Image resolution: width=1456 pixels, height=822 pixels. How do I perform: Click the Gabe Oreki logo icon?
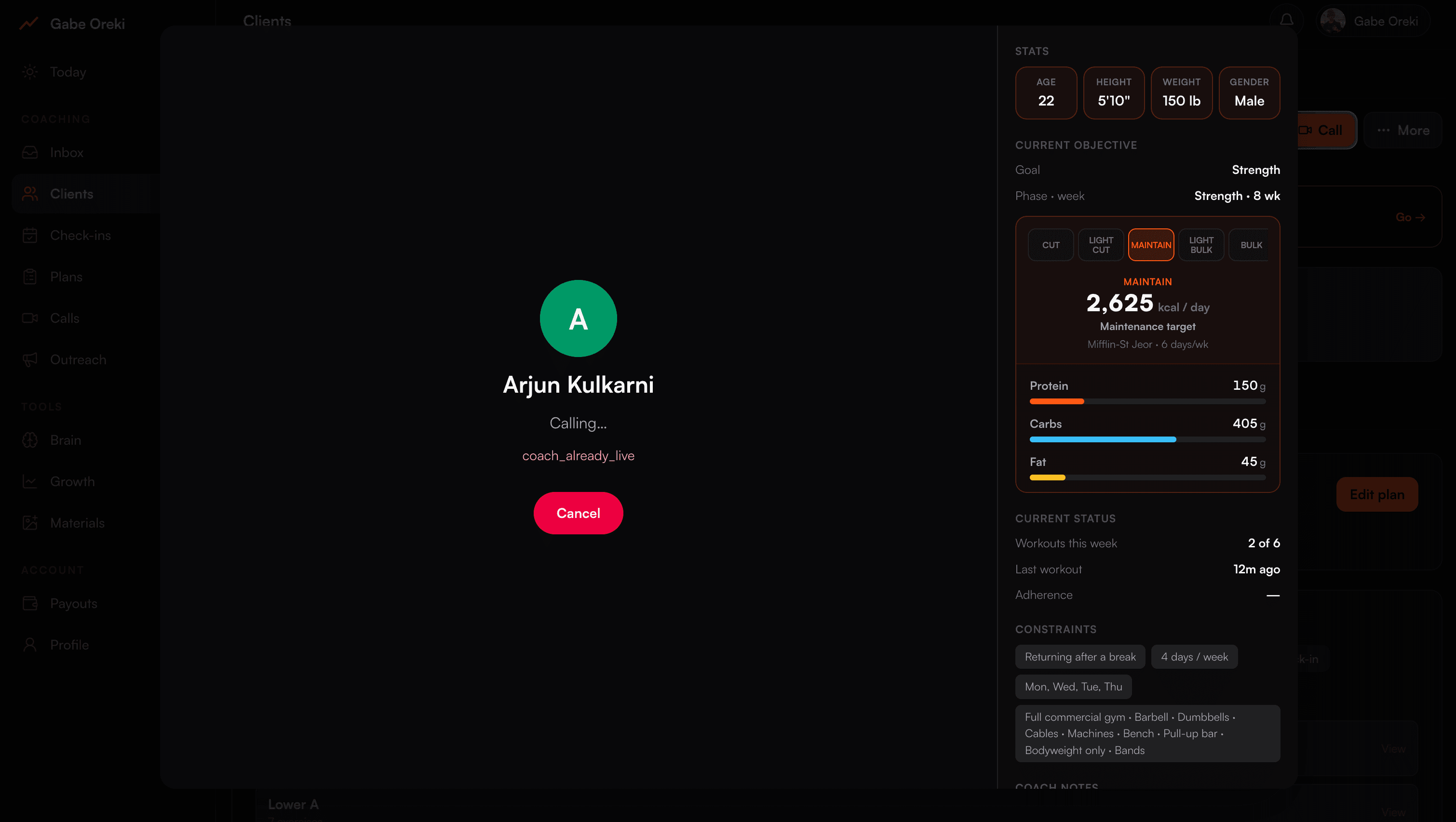(x=29, y=24)
